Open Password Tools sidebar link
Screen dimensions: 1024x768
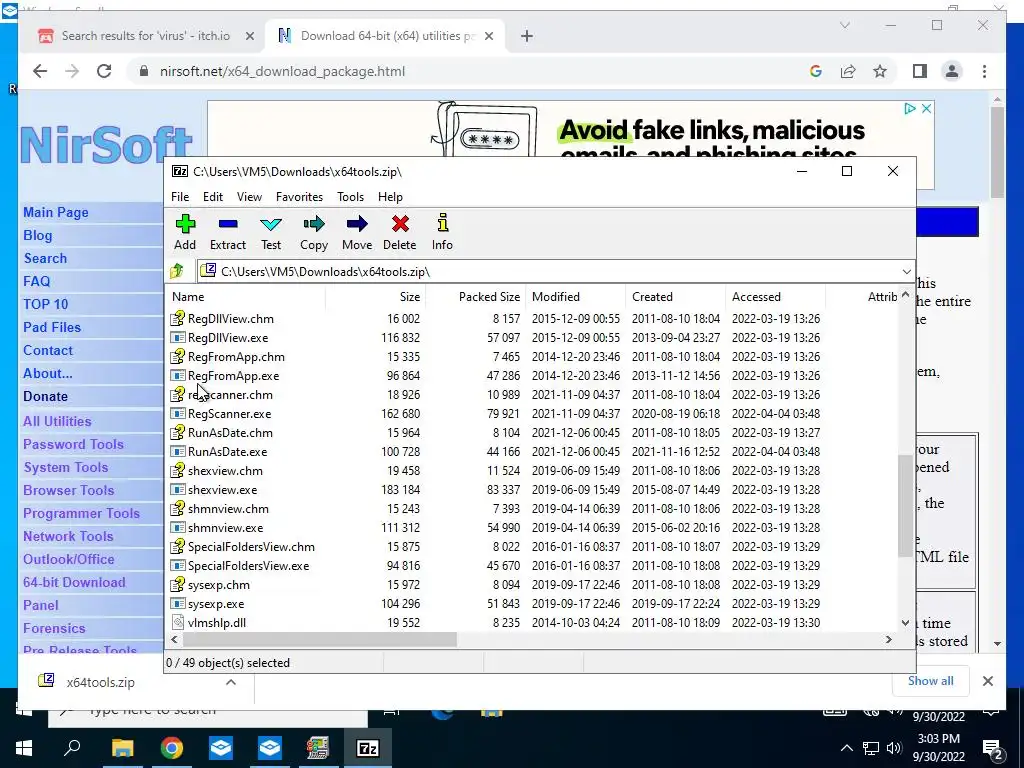coord(73,444)
